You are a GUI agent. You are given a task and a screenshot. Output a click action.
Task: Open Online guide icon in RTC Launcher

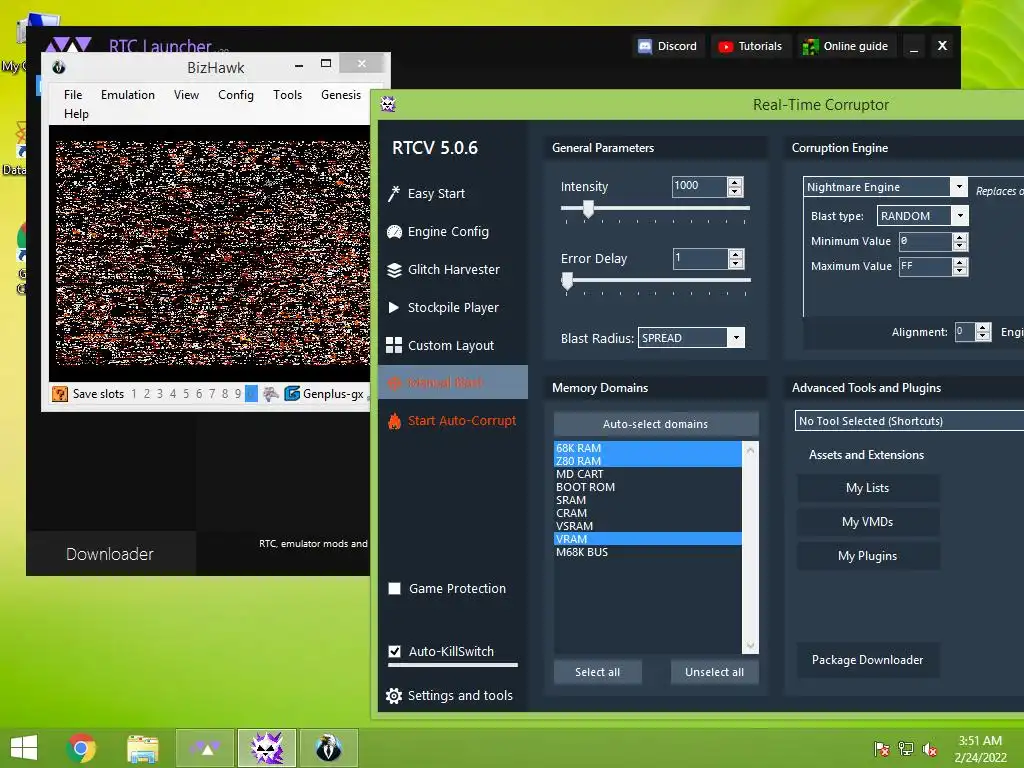click(x=810, y=46)
